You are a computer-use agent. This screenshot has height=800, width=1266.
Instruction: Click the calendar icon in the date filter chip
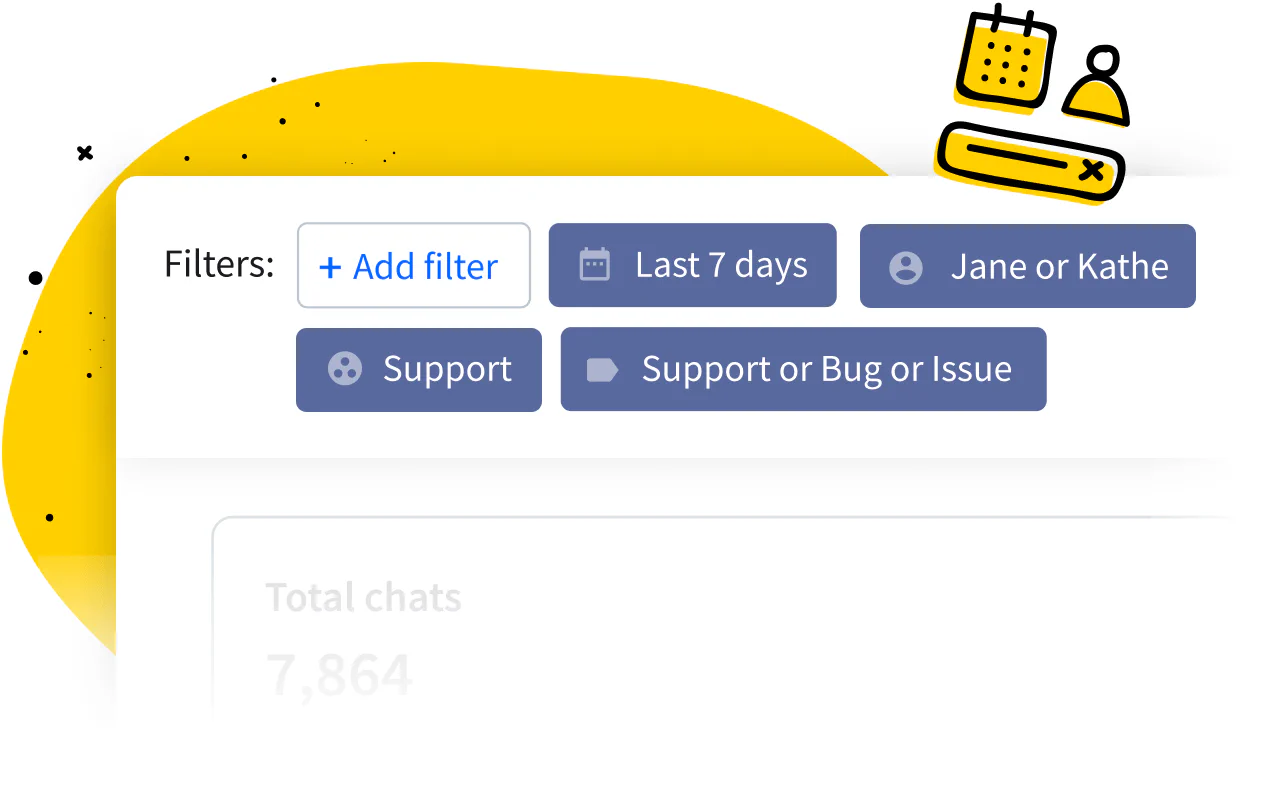(595, 265)
